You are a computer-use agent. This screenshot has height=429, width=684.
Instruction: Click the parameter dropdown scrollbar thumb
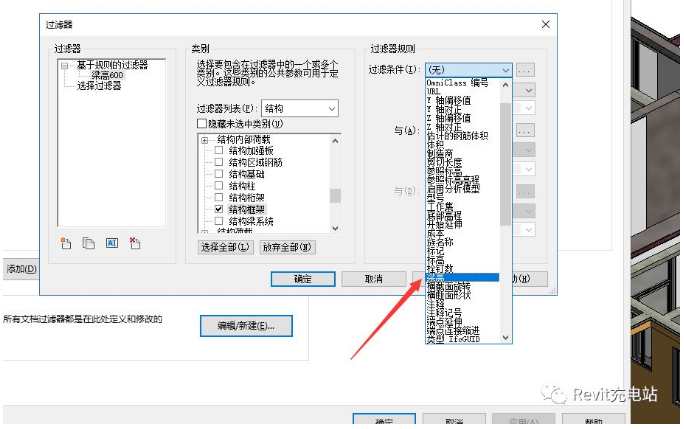pos(506,164)
